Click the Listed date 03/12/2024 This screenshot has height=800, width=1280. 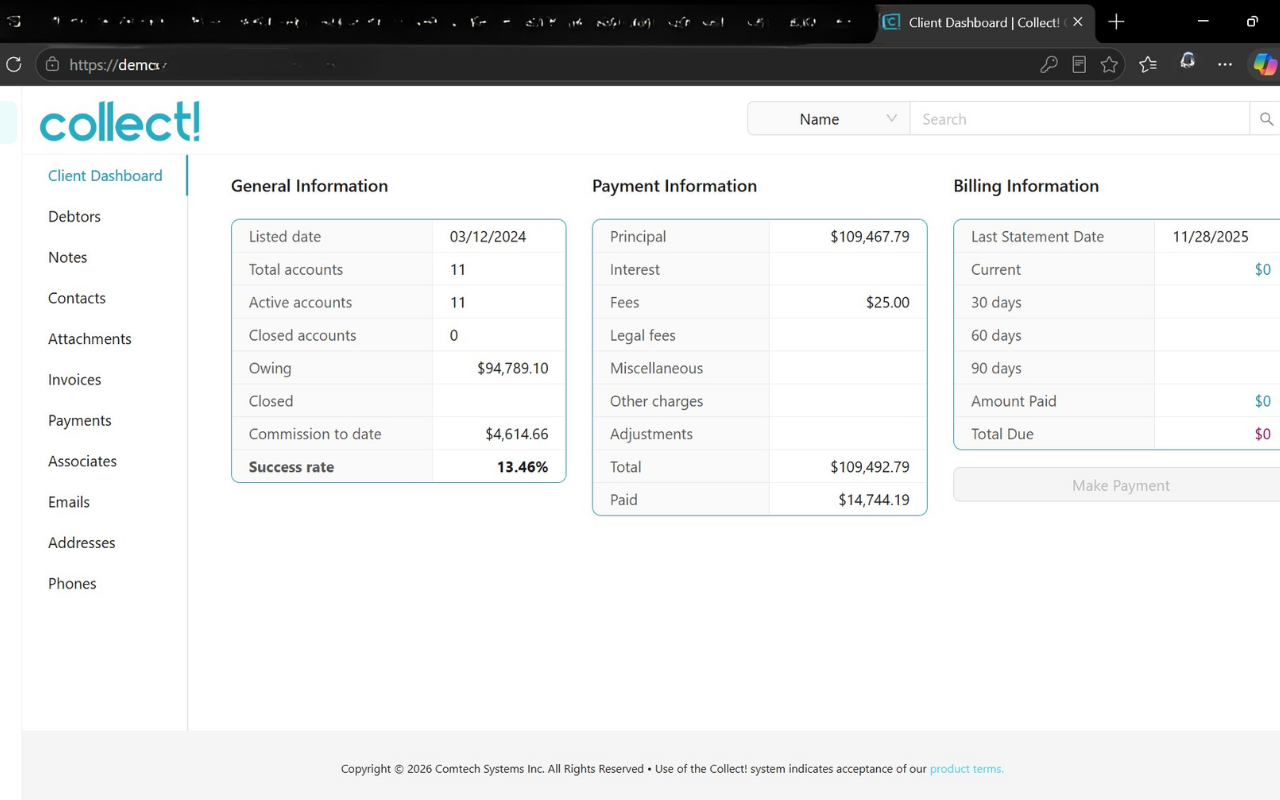tap(488, 237)
